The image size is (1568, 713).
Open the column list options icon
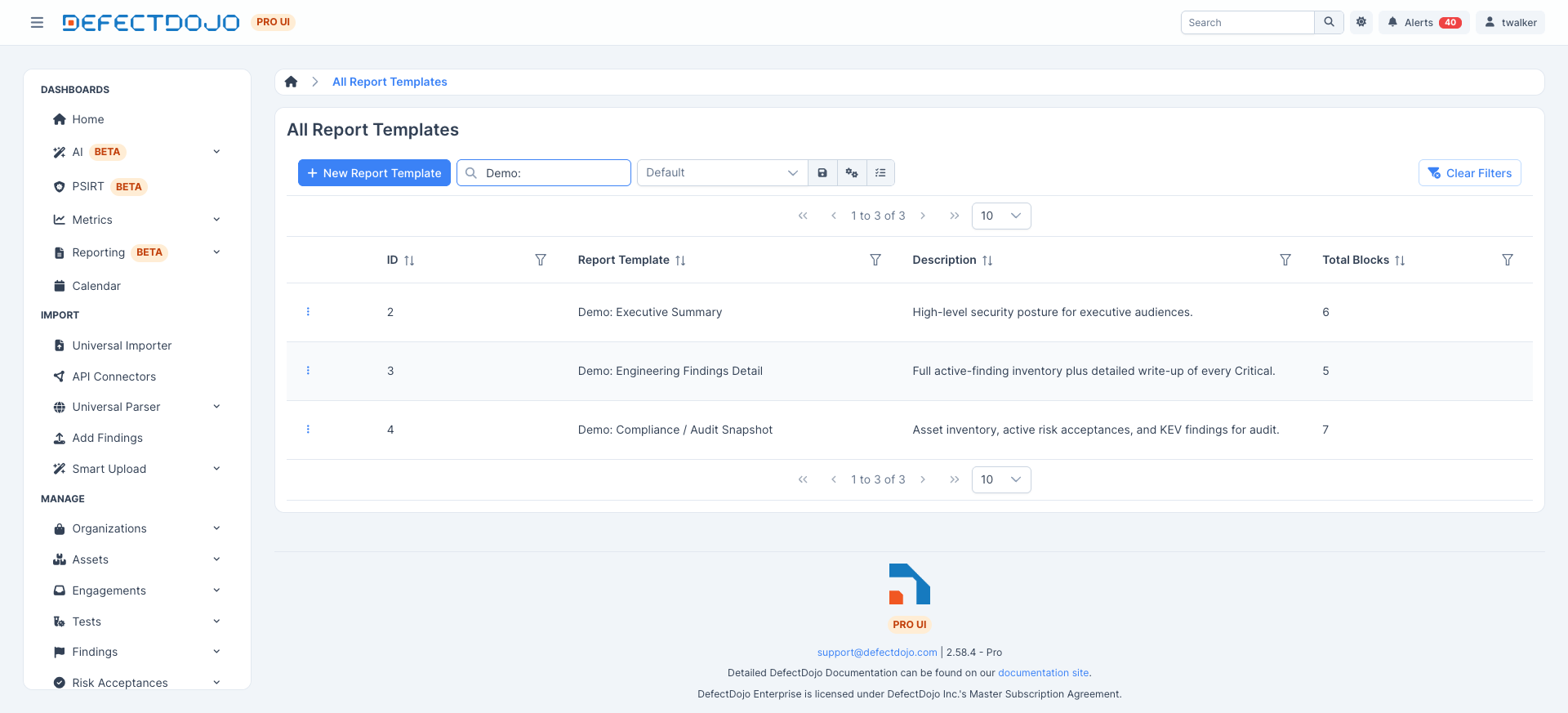click(880, 172)
